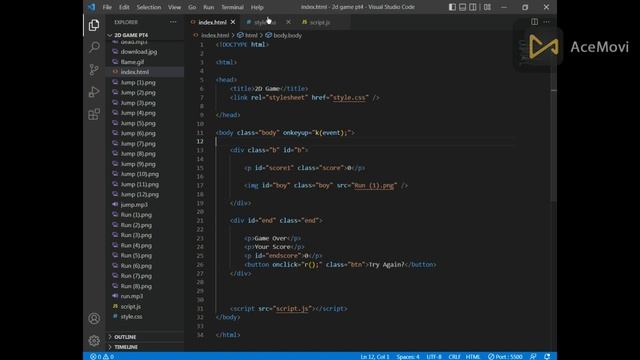Click CRLF line ending status
The width and height of the screenshot is (640, 360).
pyautogui.click(x=454, y=357)
